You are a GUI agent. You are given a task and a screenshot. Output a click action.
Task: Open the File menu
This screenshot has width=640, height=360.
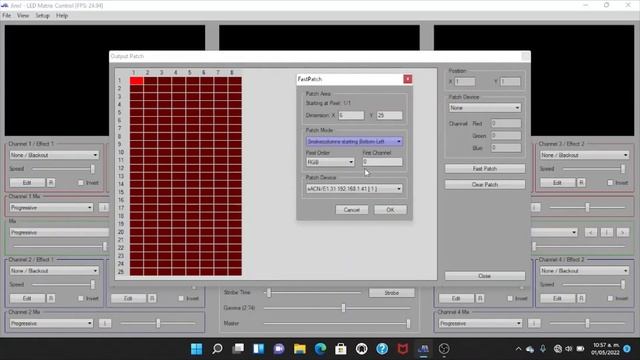(7, 16)
